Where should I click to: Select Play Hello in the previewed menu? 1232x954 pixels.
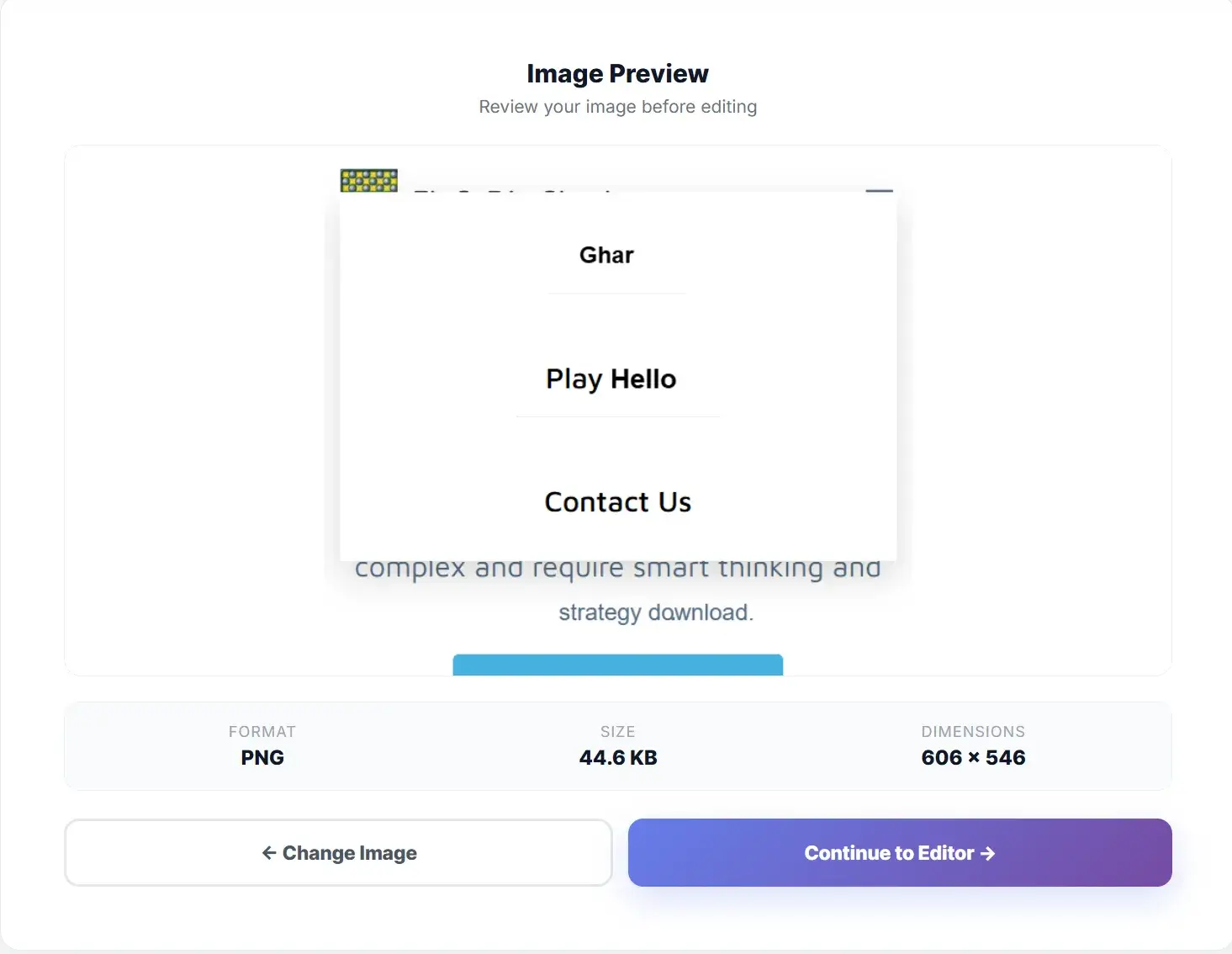point(611,379)
